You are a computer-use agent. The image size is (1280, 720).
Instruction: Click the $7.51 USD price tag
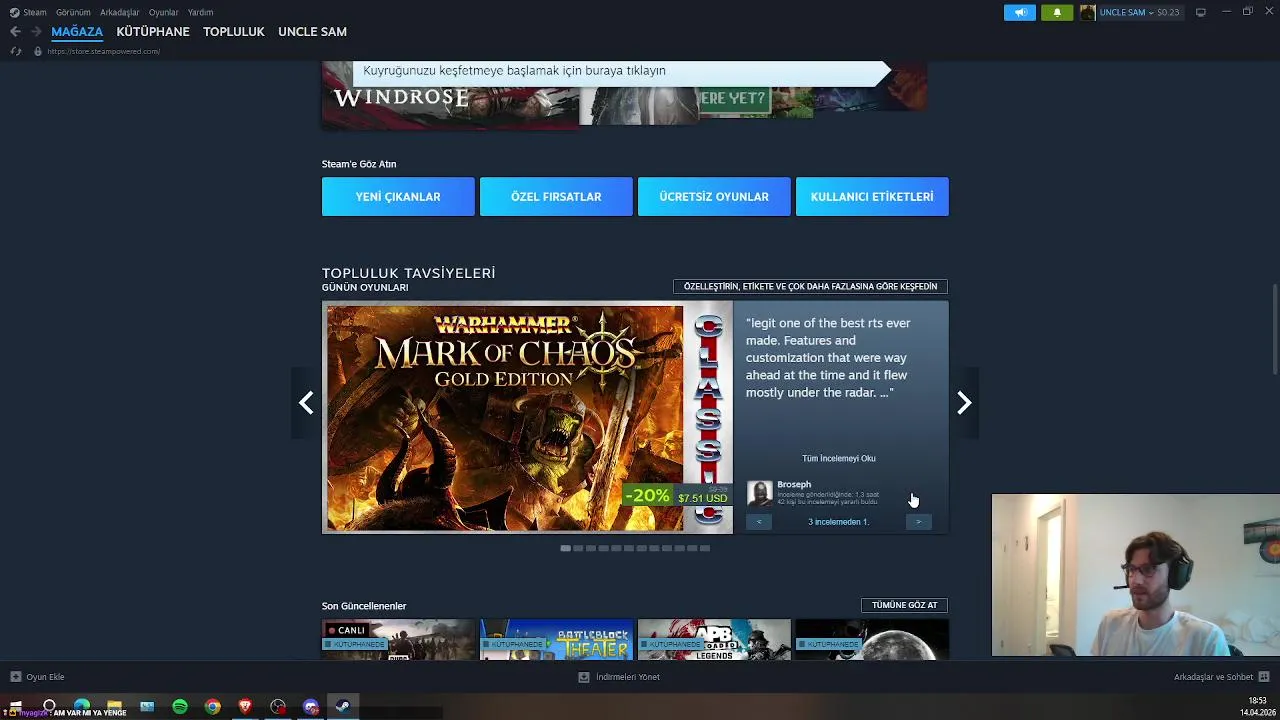click(703, 498)
